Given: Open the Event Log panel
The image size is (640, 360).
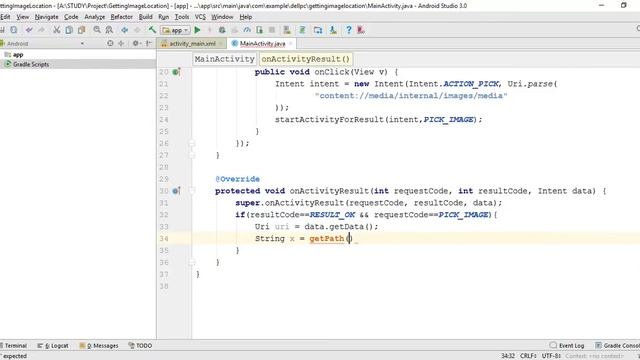Looking at the screenshot, I should 567,346.
